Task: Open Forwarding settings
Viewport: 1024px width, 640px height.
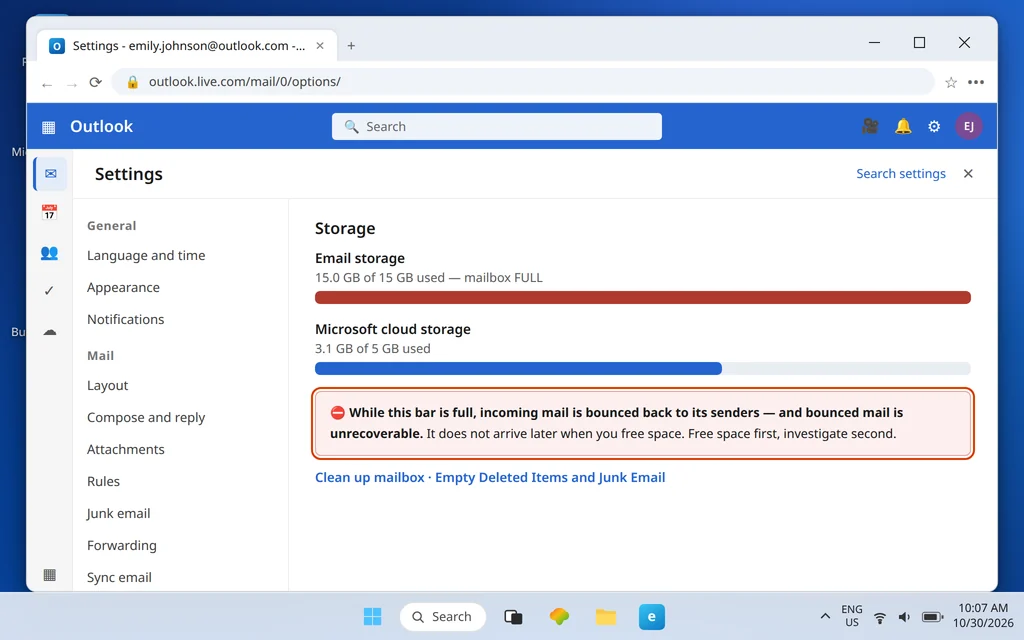Action: tap(122, 545)
